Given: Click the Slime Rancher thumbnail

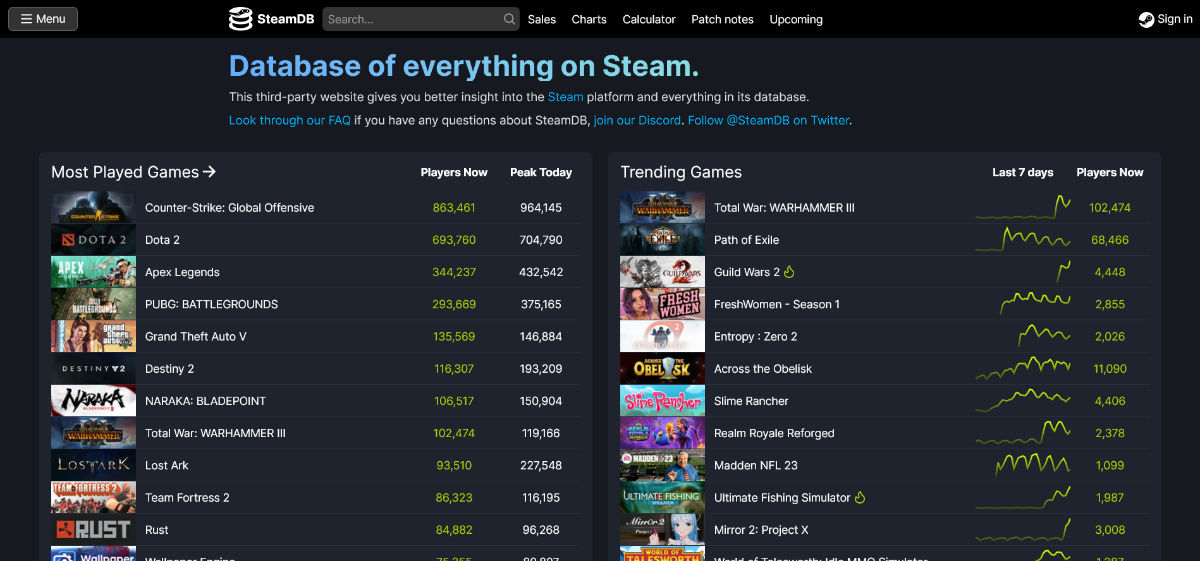Looking at the screenshot, I should point(662,401).
